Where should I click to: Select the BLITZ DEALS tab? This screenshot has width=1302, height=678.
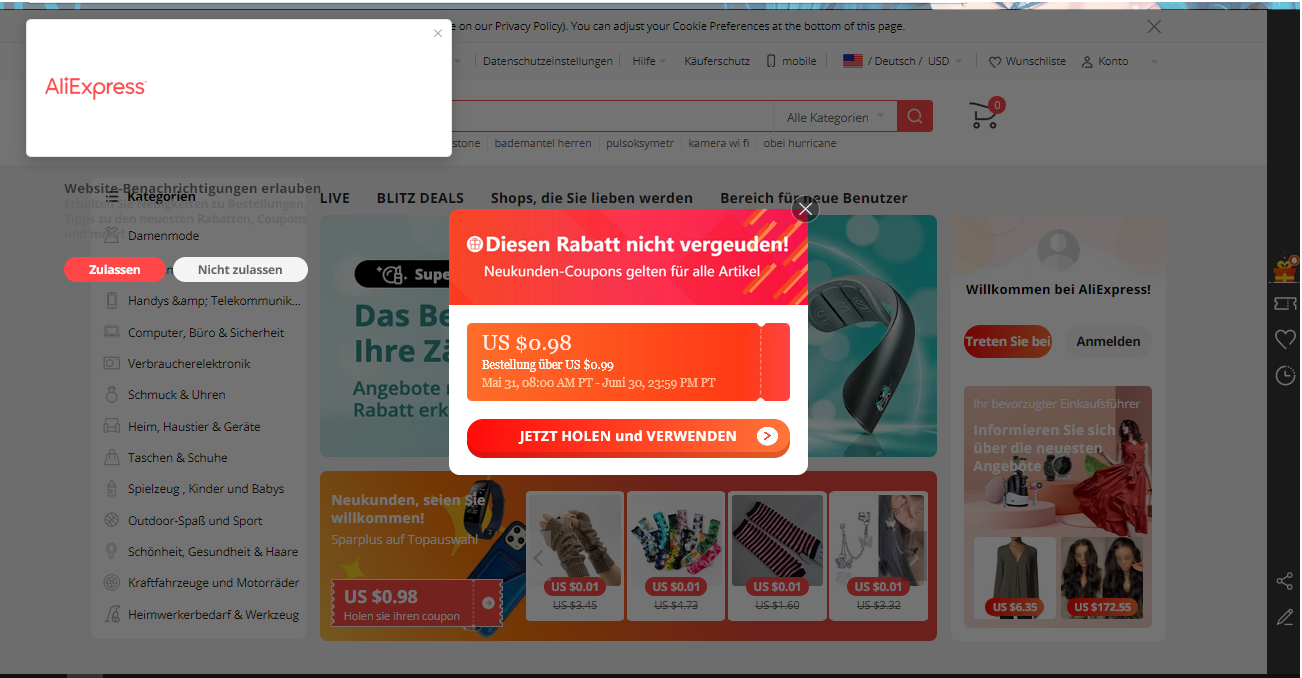pyautogui.click(x=420, y=198)
